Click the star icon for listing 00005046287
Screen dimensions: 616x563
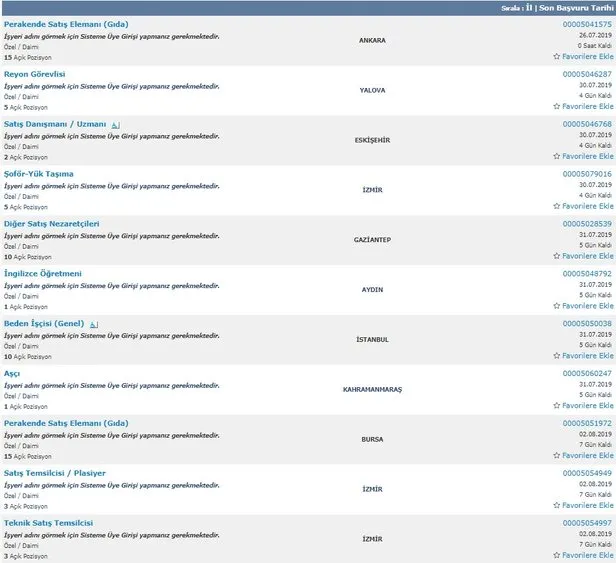coord(557,107)
